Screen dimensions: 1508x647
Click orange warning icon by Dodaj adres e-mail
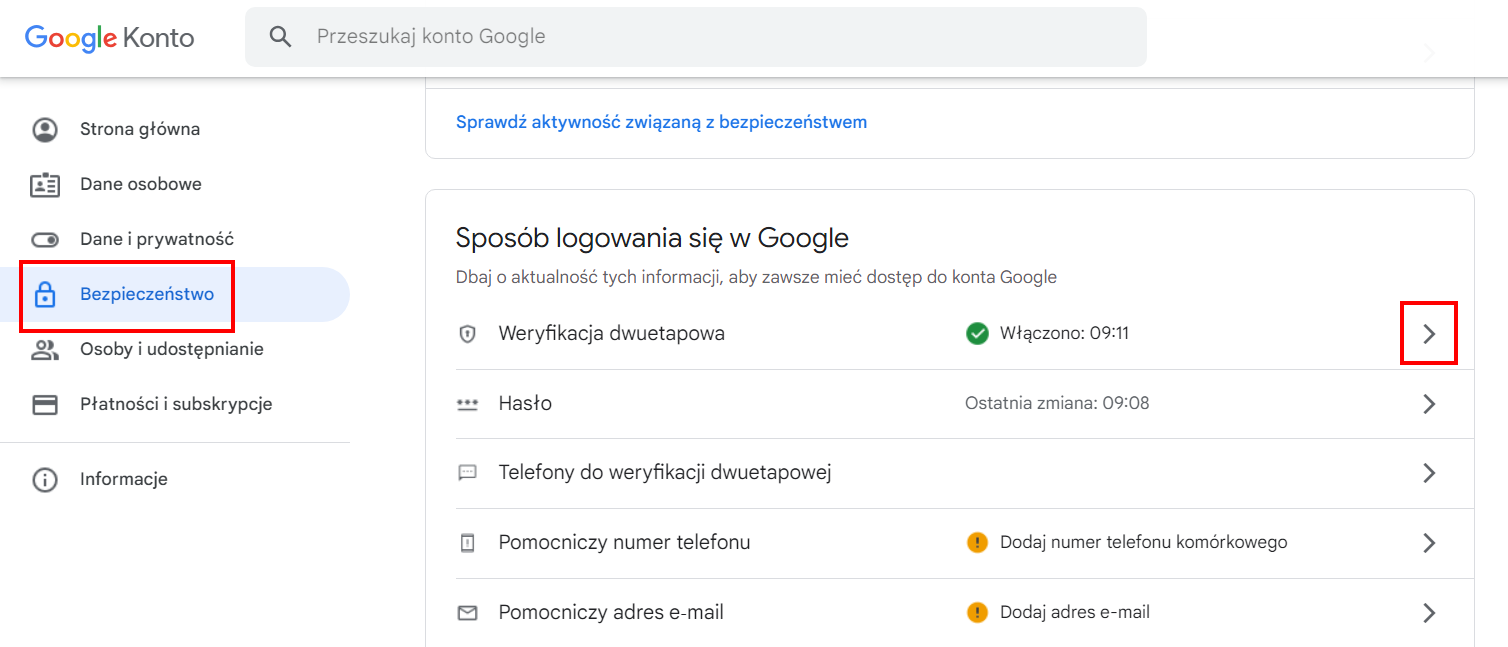977,611
